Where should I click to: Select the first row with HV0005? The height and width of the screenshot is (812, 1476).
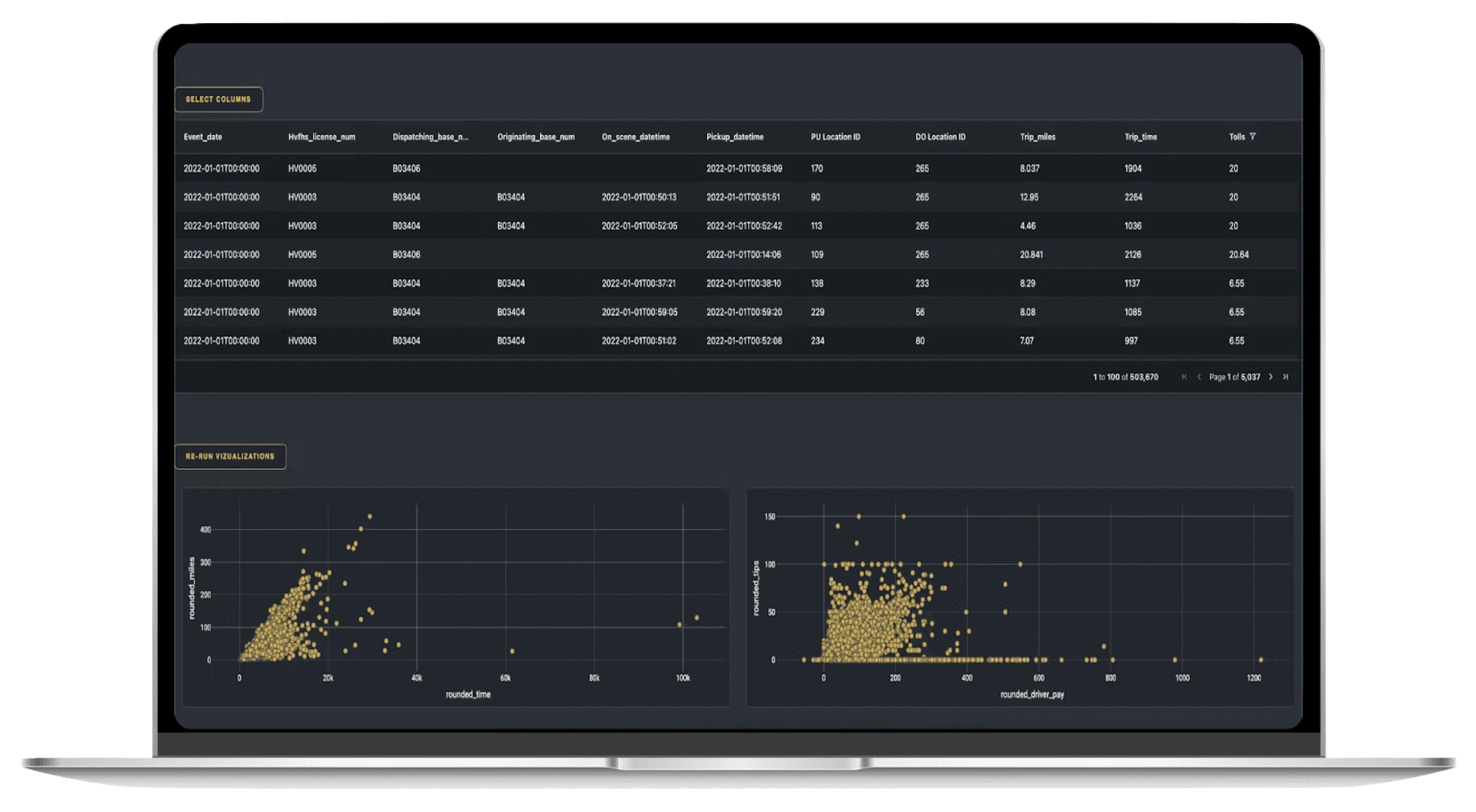click(x=303, y=169)
